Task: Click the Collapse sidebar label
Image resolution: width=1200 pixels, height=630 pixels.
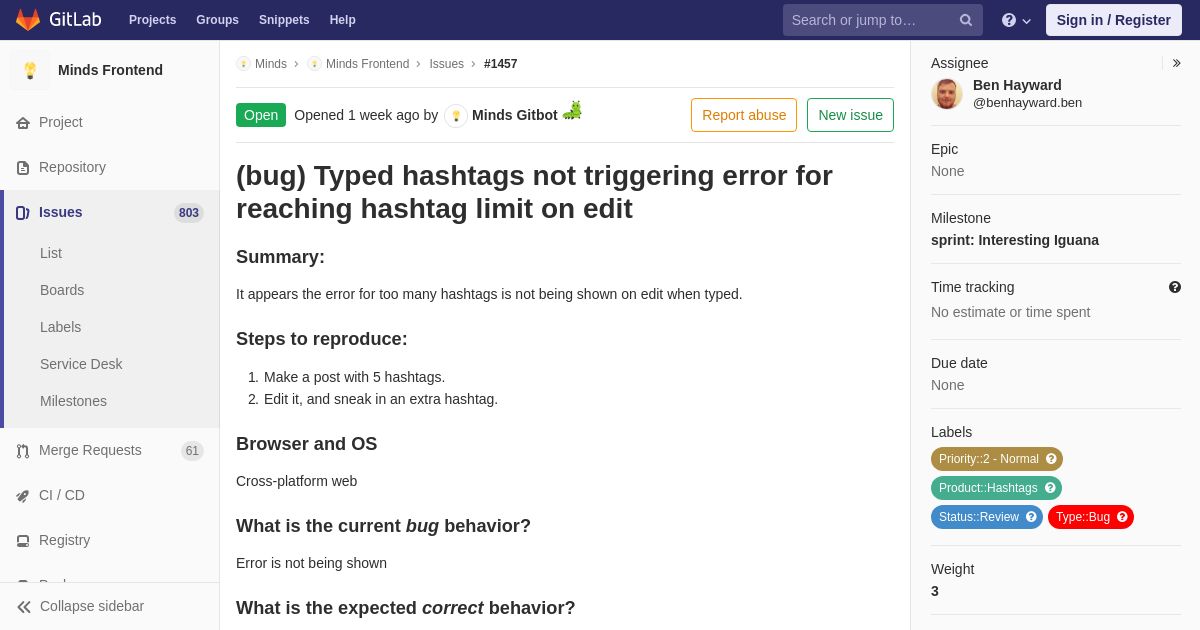Action: pos(92,606)
